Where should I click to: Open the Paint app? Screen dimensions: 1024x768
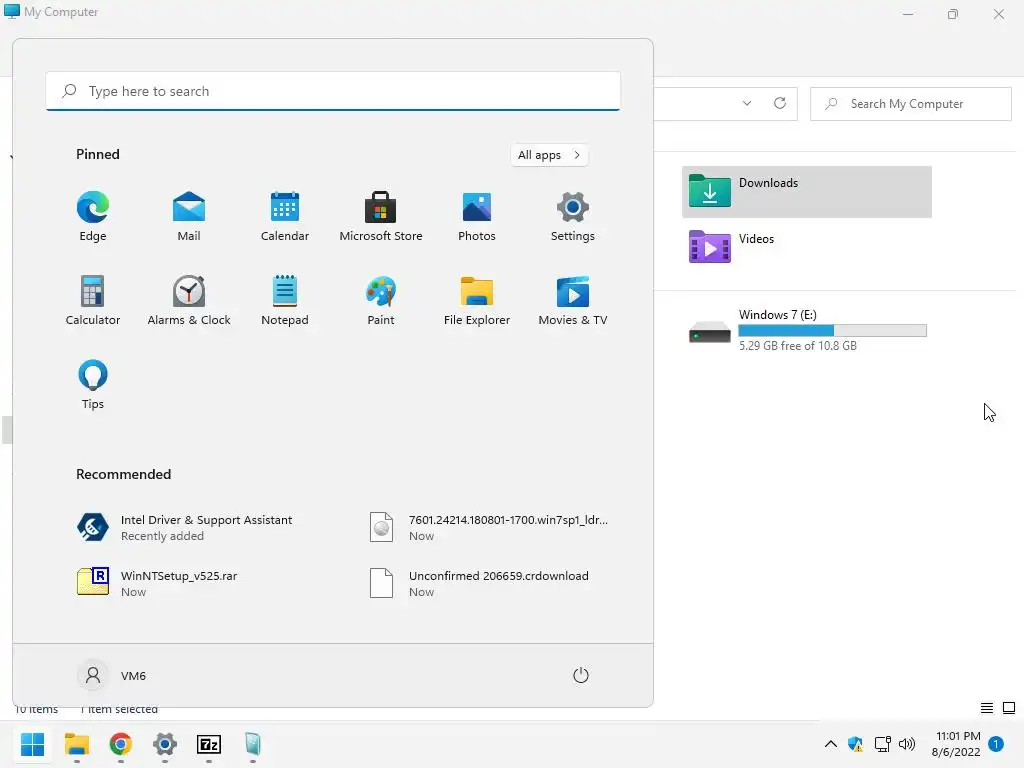coord(381,300)
